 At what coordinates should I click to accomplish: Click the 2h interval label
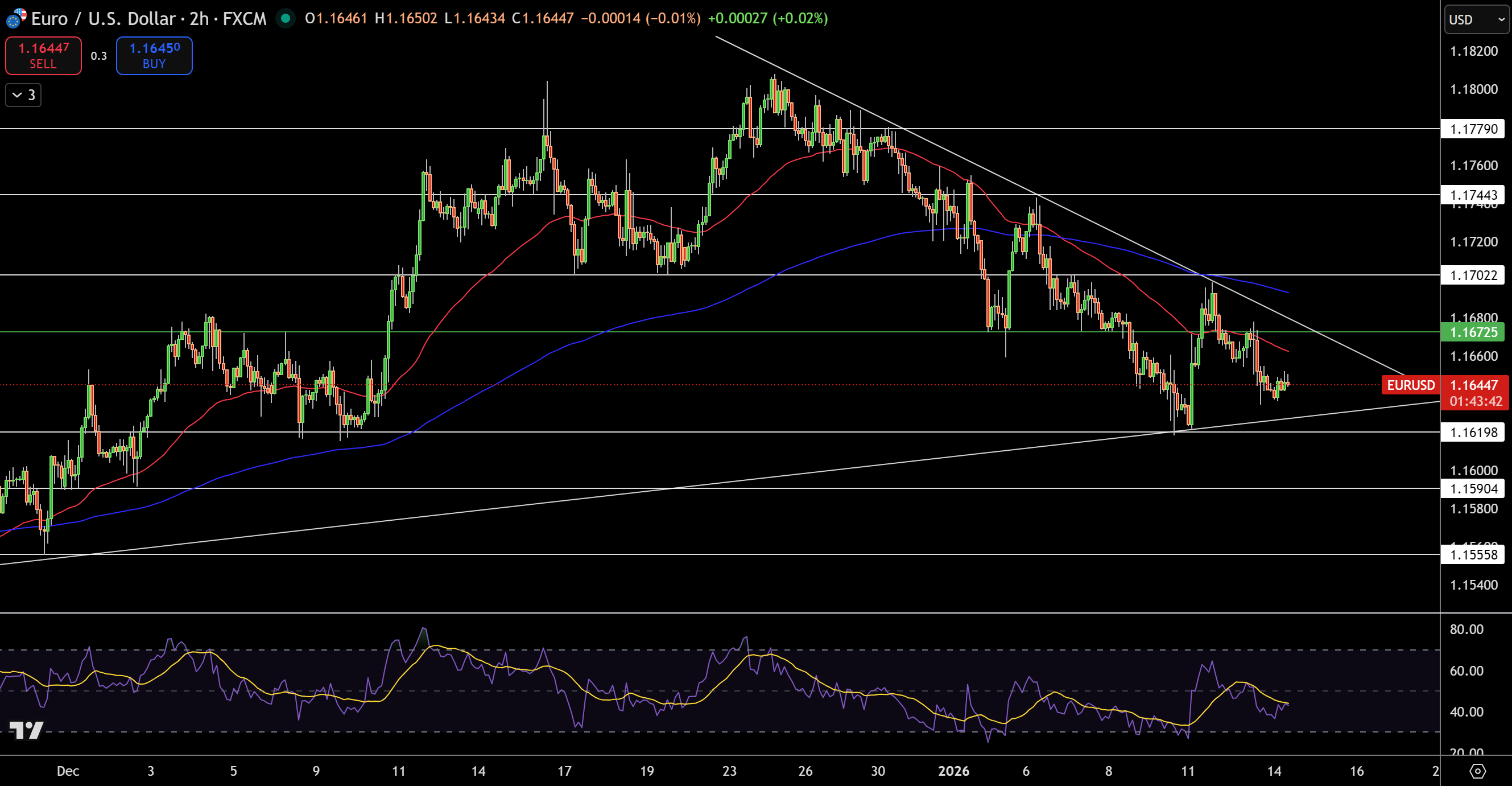pos(200,19)
